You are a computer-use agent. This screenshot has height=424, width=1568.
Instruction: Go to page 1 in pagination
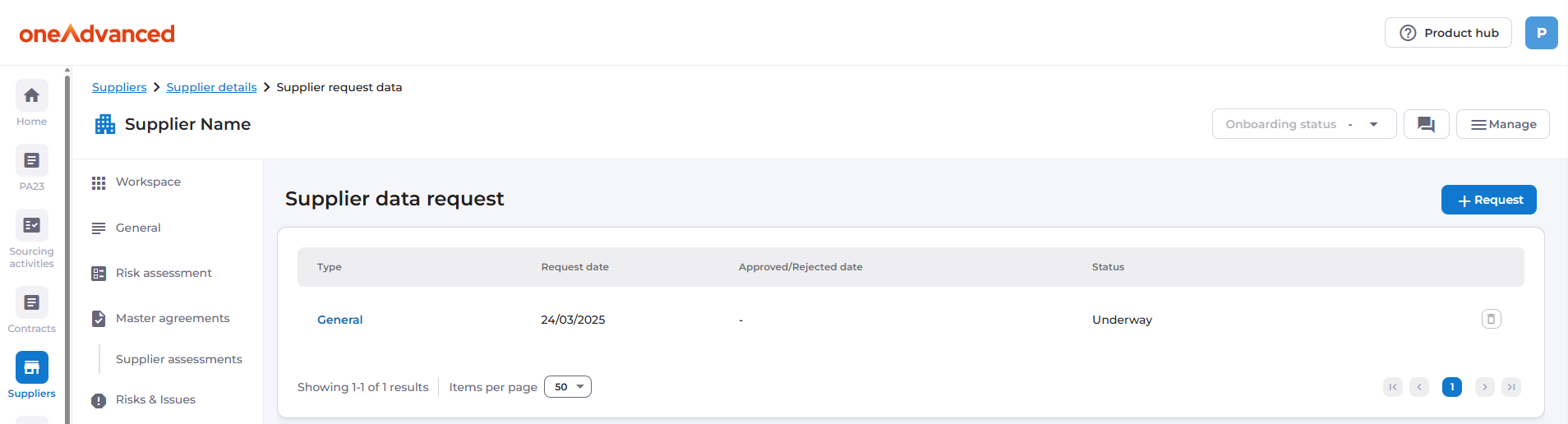point(1451,387)
